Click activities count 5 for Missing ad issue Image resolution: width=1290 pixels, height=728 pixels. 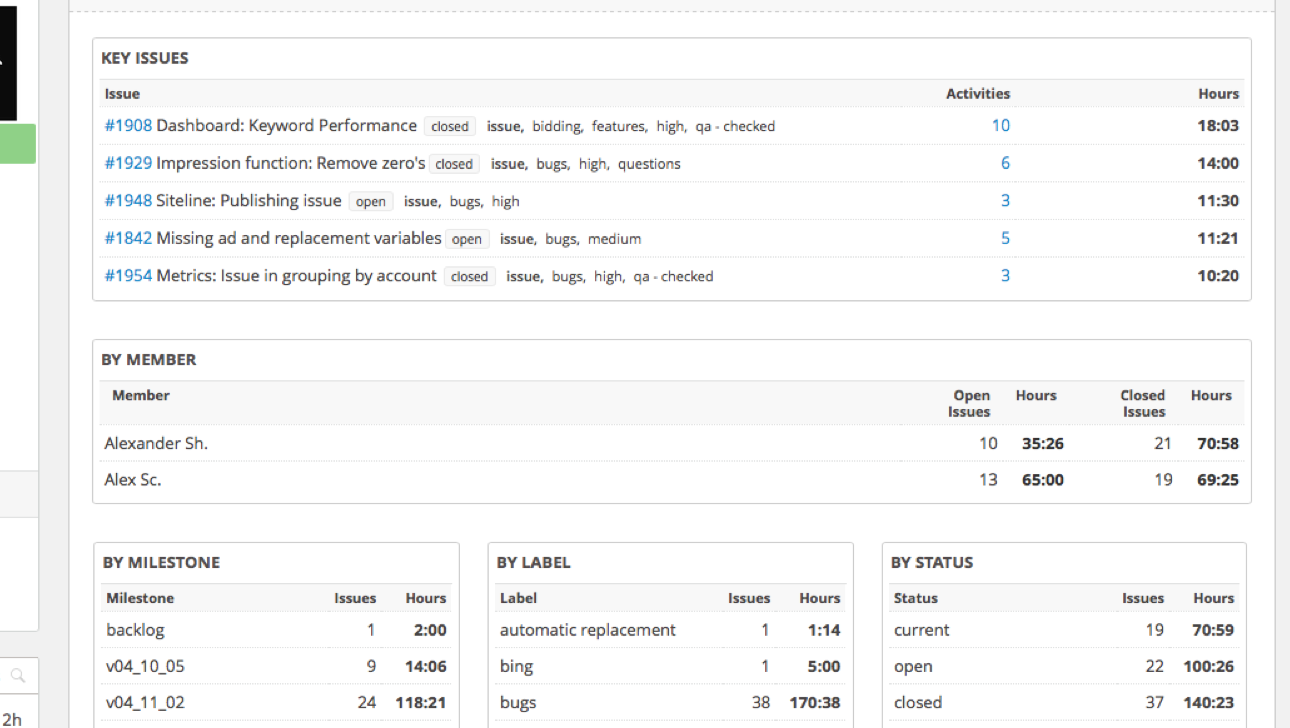coord(1005,238)
